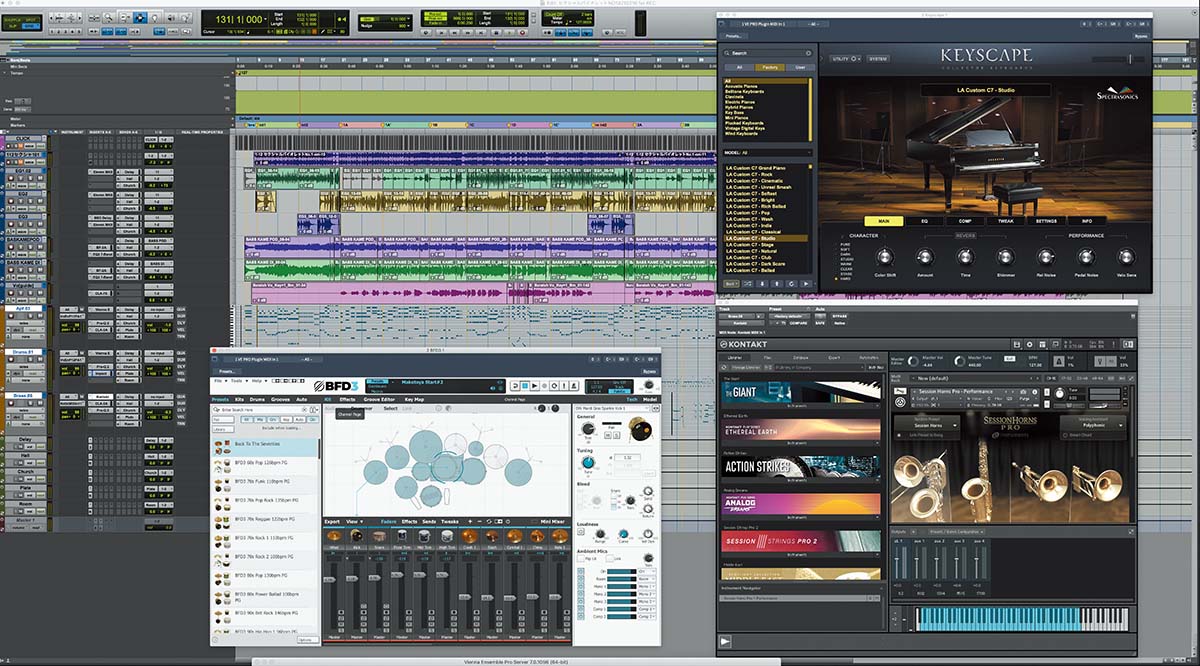
Task: Toggle the BYPASS button in Kontakt plugin header
Action: [x=840, y=316]
